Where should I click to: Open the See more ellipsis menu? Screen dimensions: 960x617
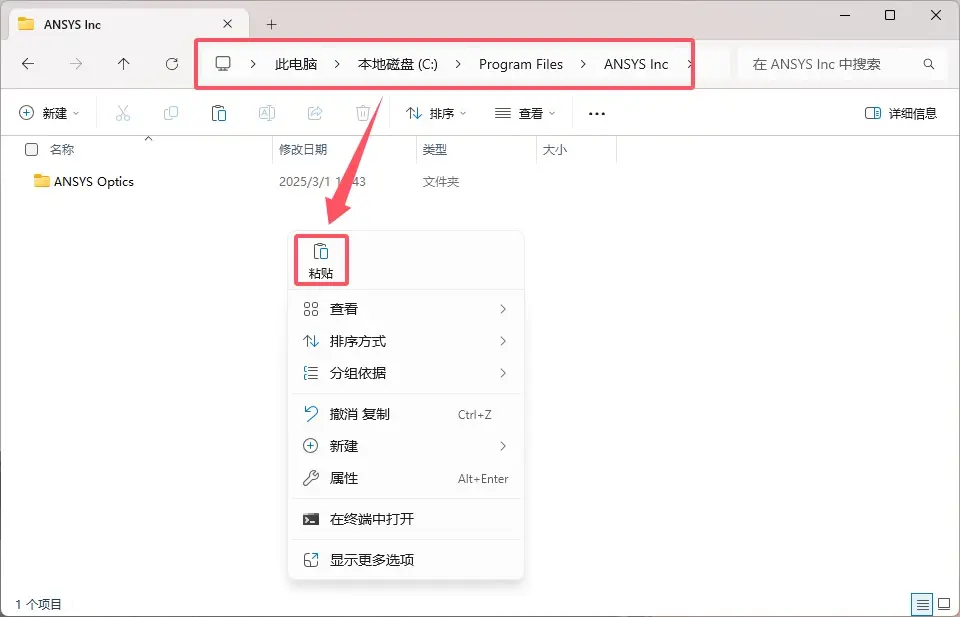(x=597, y=114)
